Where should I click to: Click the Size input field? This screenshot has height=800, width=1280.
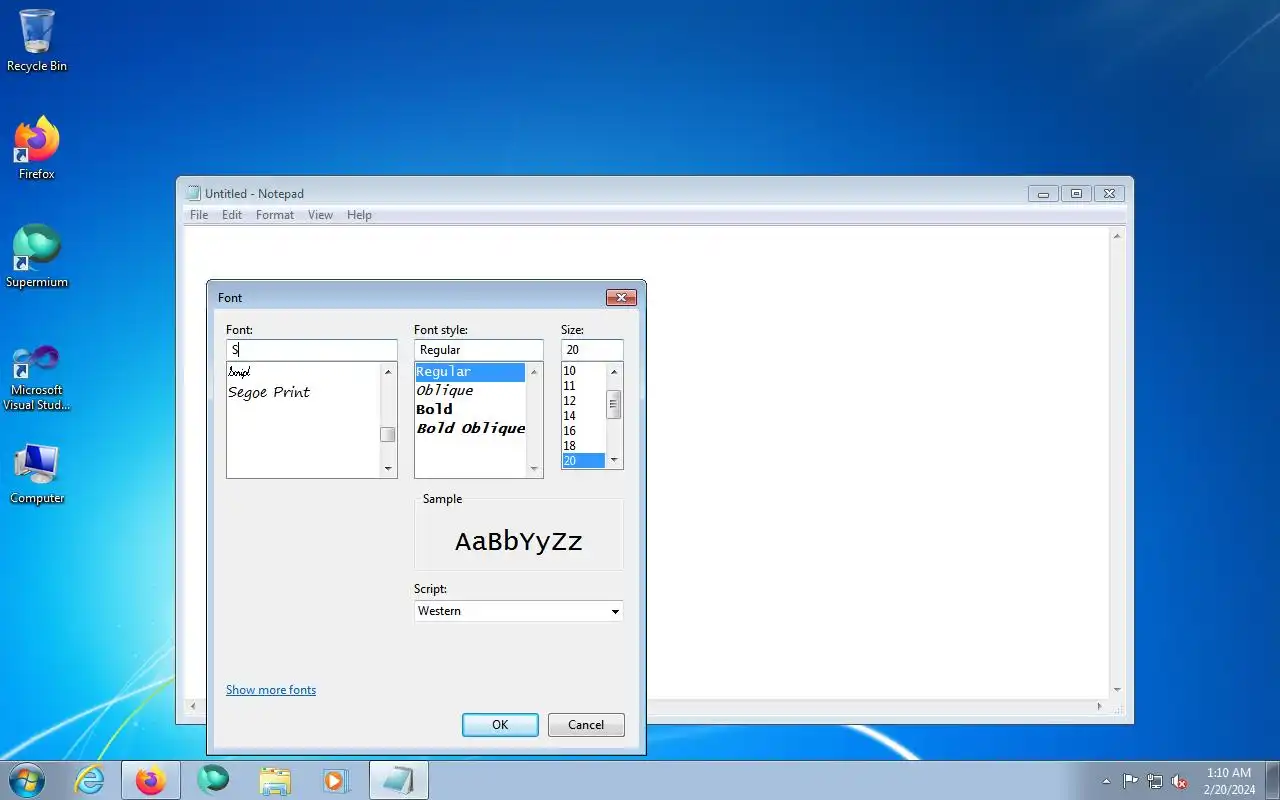(x=592, y=350)
